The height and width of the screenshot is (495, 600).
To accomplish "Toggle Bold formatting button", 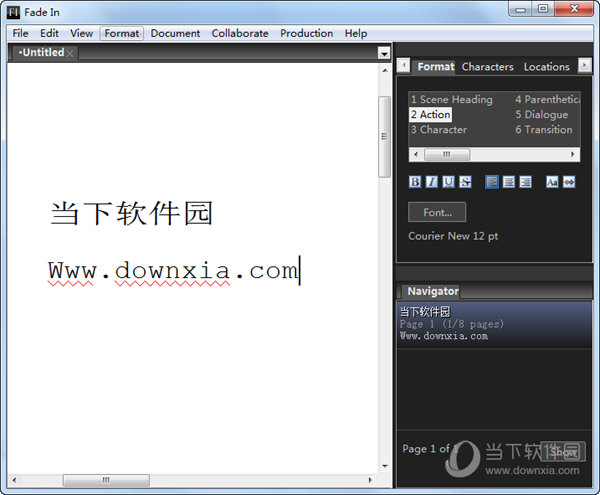I will (x=415, y=182).
